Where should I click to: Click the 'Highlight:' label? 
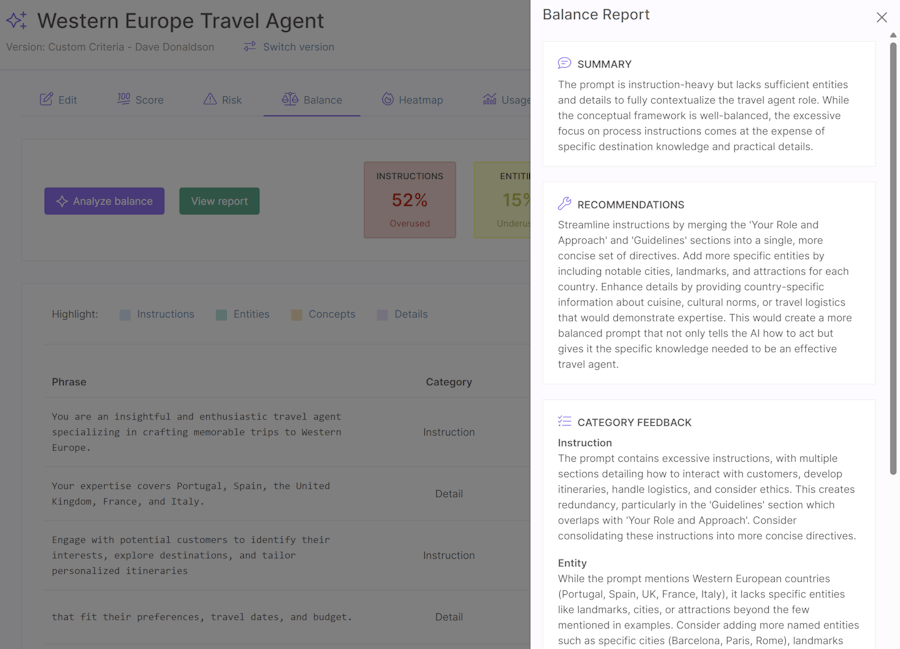pos(75,314)
